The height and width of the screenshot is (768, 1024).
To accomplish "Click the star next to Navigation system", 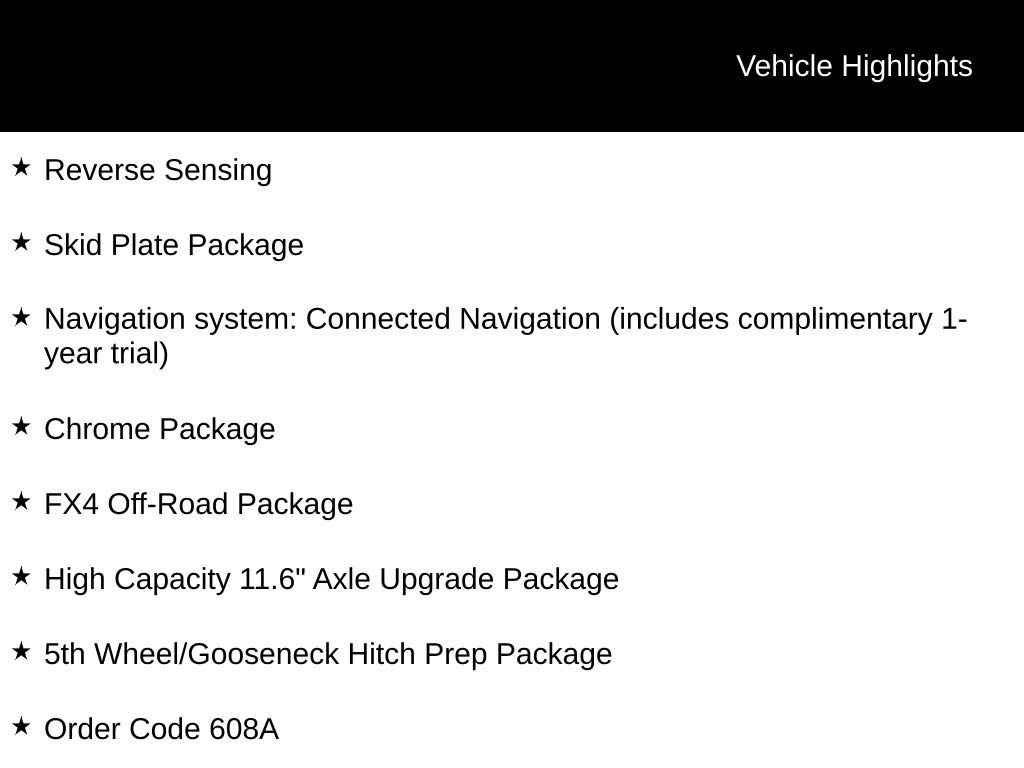I will (x=21, y=317).
